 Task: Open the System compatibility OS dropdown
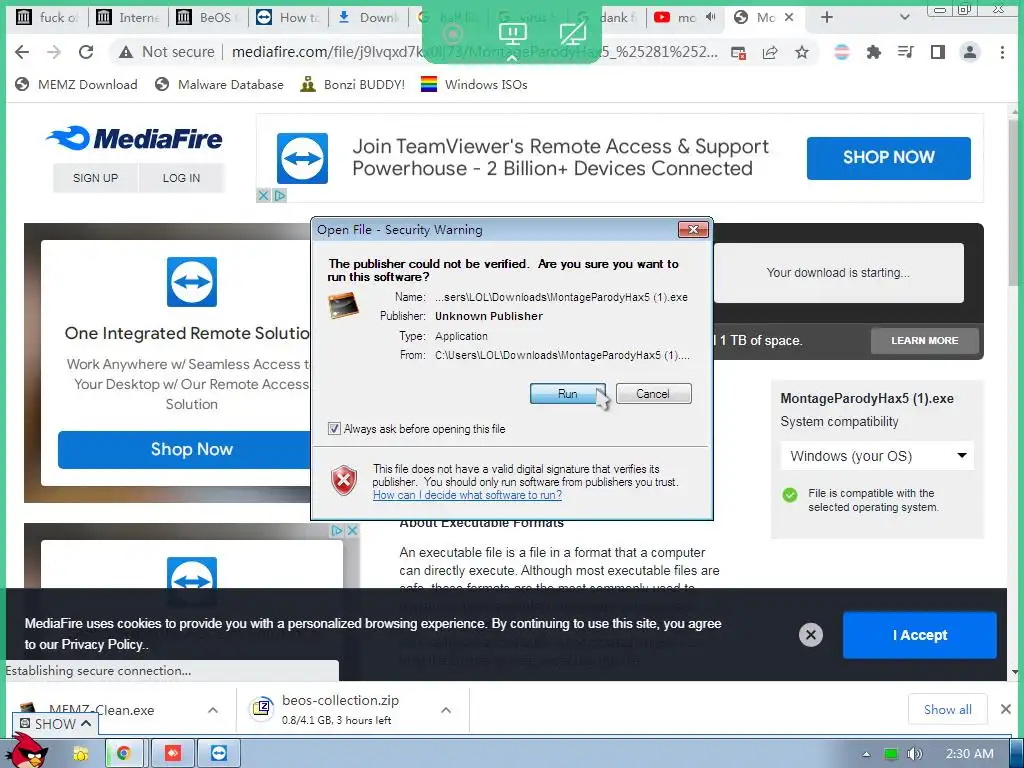[x=876, y=455]
